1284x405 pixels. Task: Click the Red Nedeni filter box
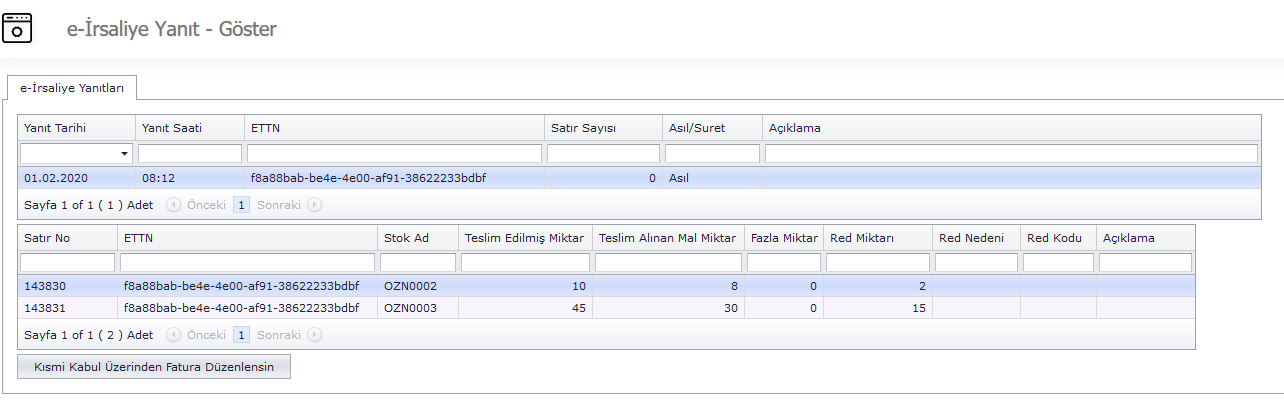pos(976,262)
